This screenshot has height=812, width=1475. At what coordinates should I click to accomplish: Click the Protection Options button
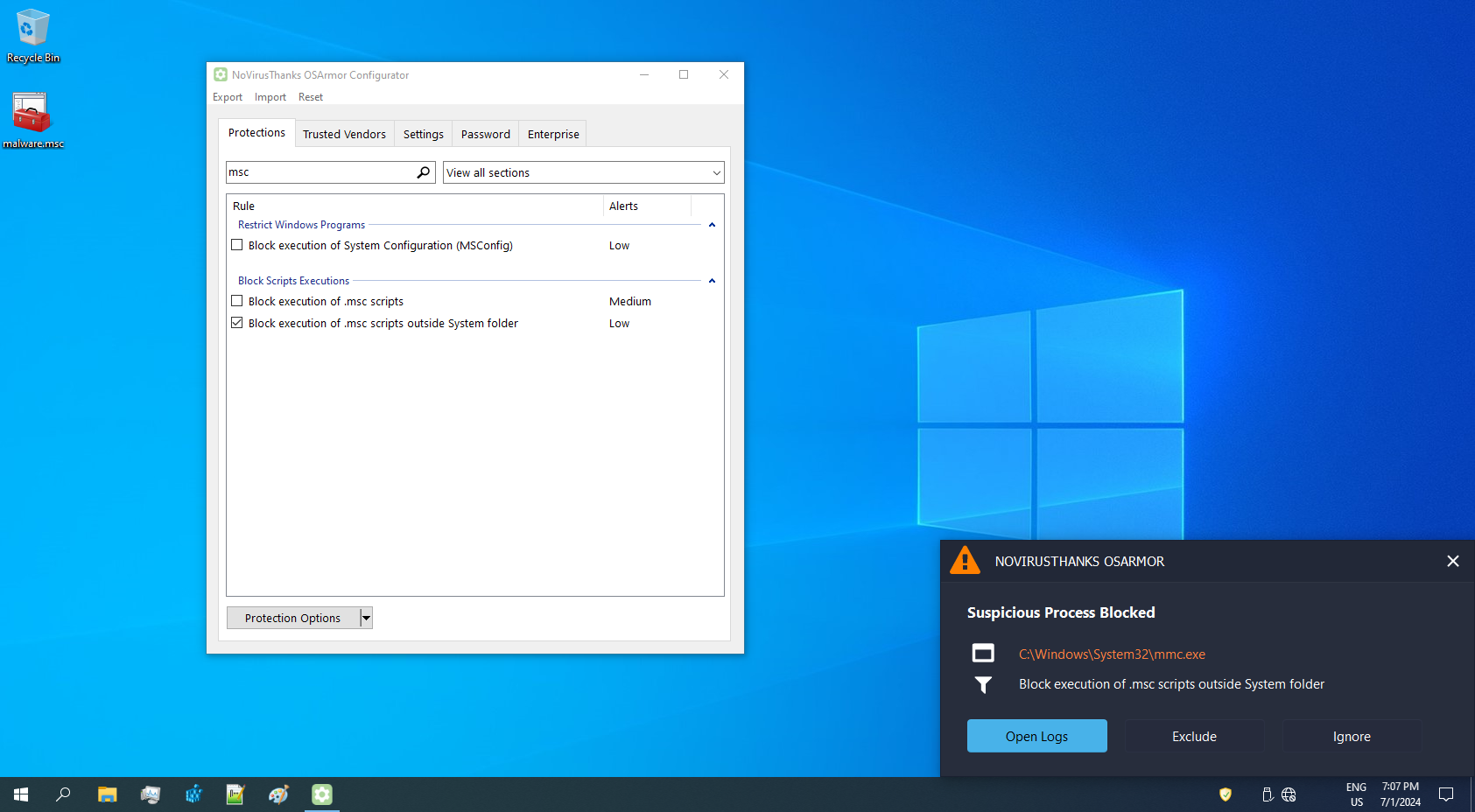(293, 618)
